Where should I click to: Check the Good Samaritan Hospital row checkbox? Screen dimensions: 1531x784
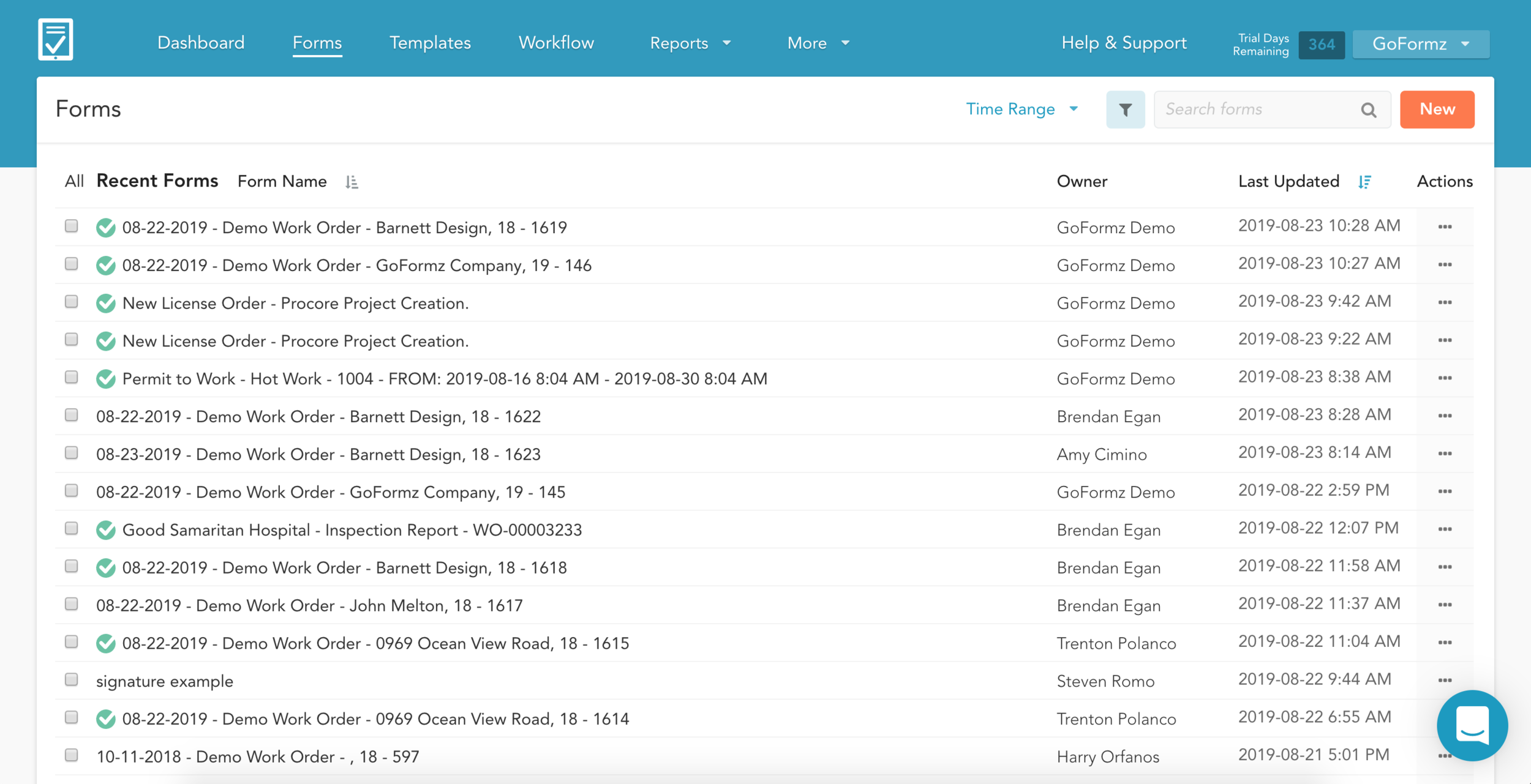[72, 528]
